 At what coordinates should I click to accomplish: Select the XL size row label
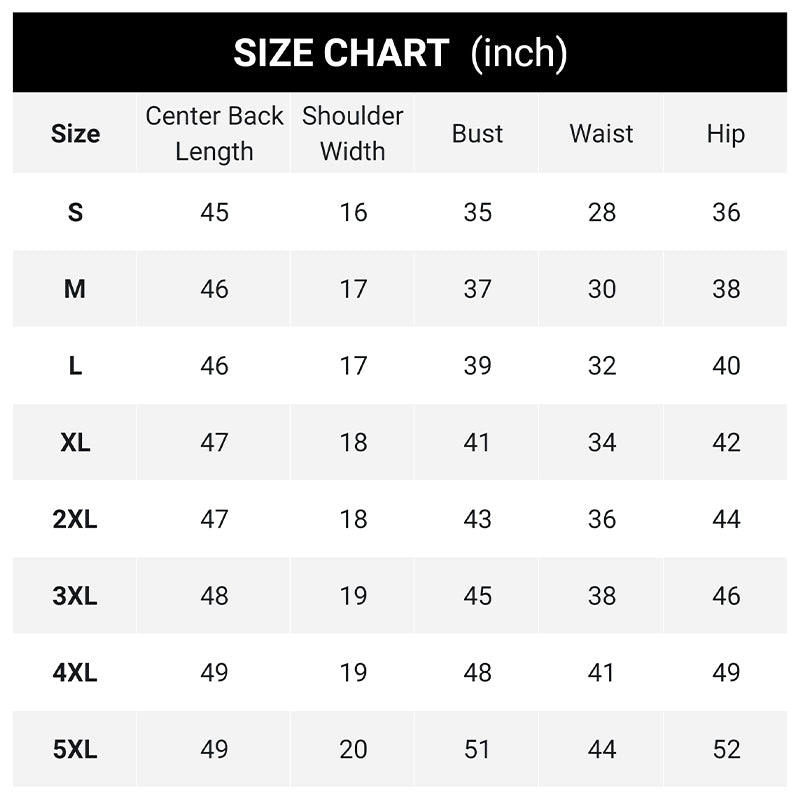pyautogui.click(x=75, y=442)
